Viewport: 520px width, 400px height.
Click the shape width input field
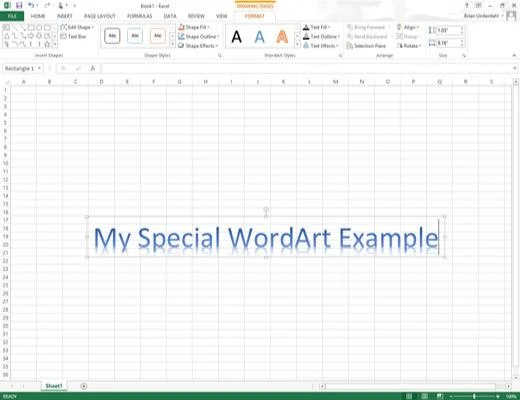pyautogui.click(x=448, y=43)
